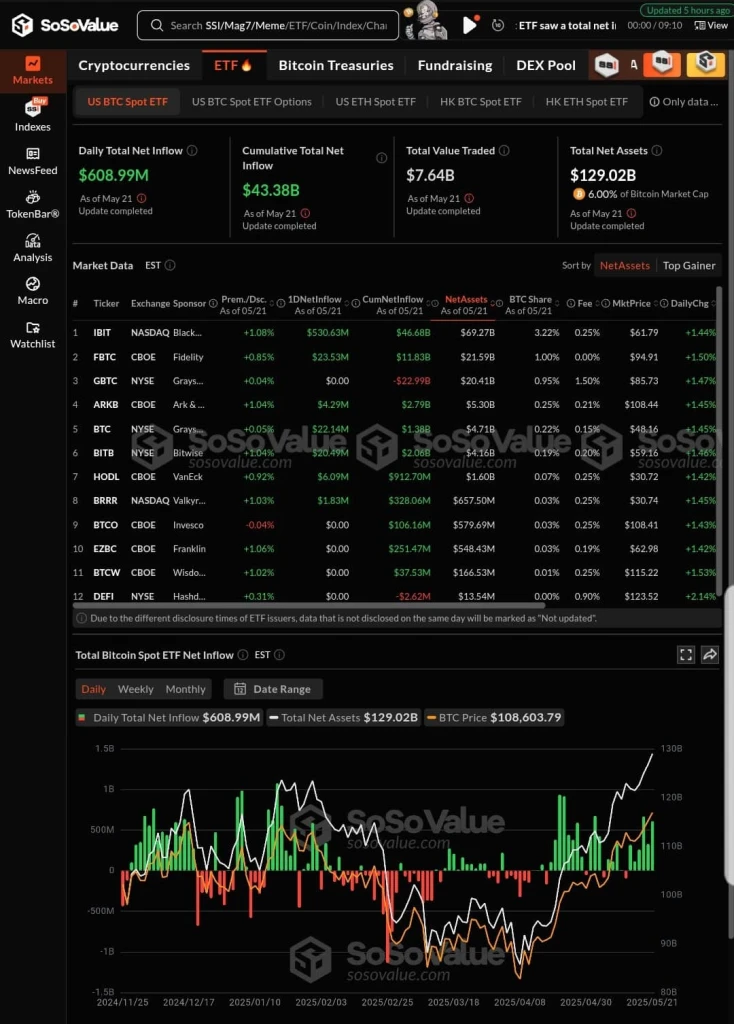This screenshot has height=1024, width=734.
Task: Sort by CumNetInflow column header
Action: 396,304
